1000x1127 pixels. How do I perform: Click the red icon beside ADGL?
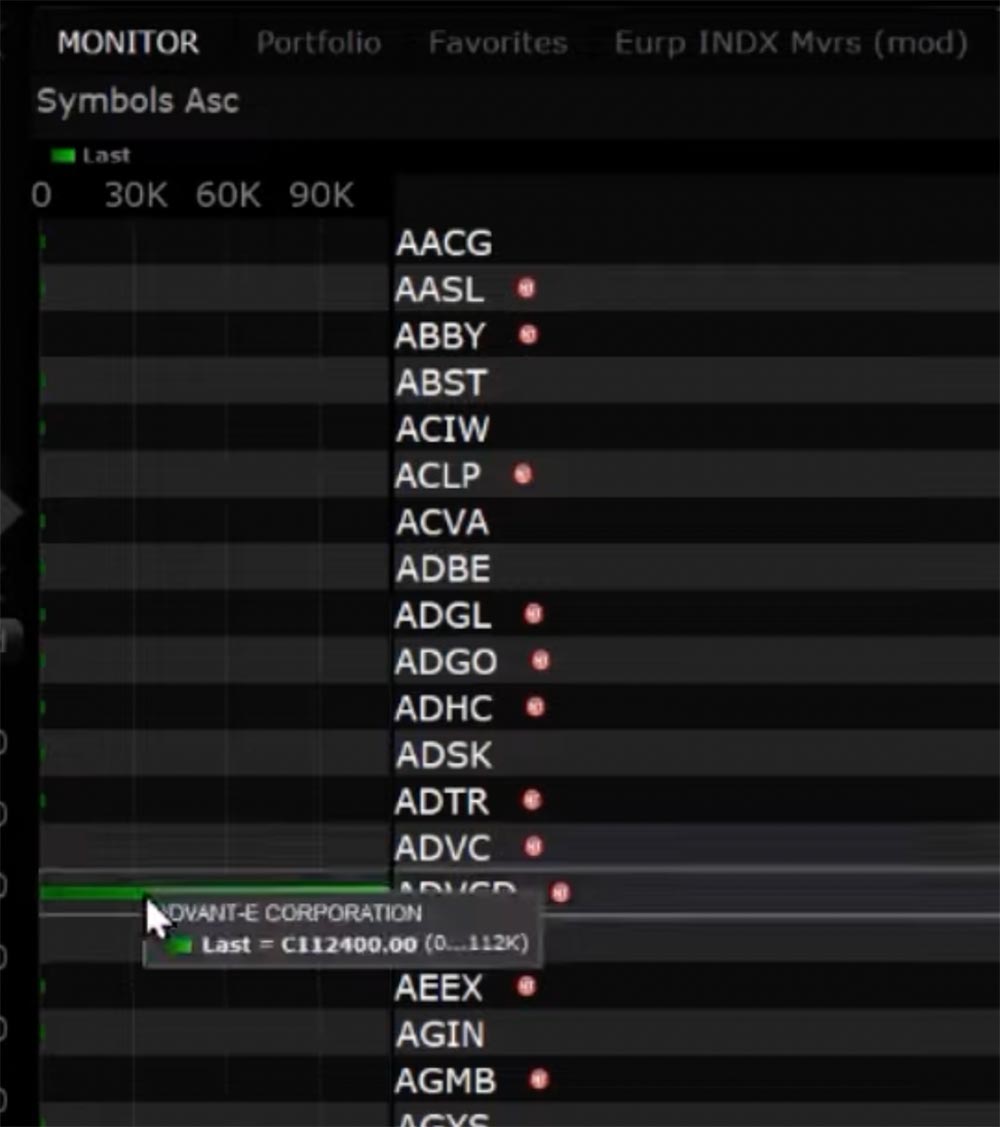533,614
